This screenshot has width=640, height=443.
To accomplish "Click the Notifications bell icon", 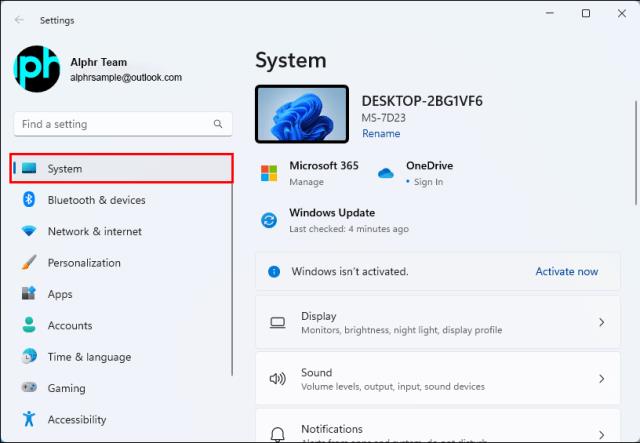I will (x=278, y=434).
